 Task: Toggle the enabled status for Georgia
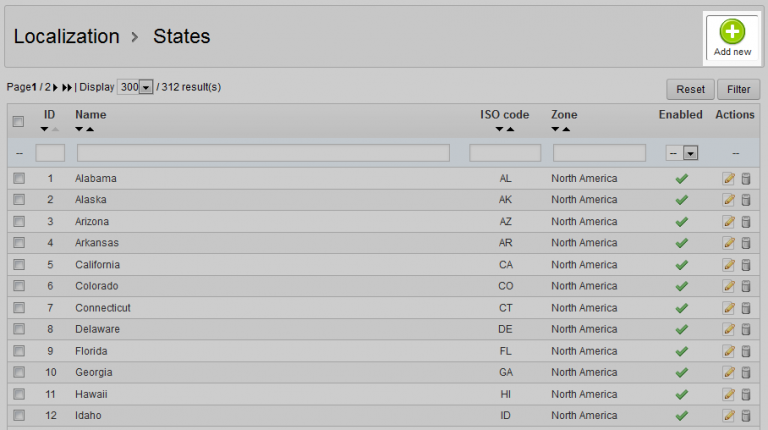(682, 373)
